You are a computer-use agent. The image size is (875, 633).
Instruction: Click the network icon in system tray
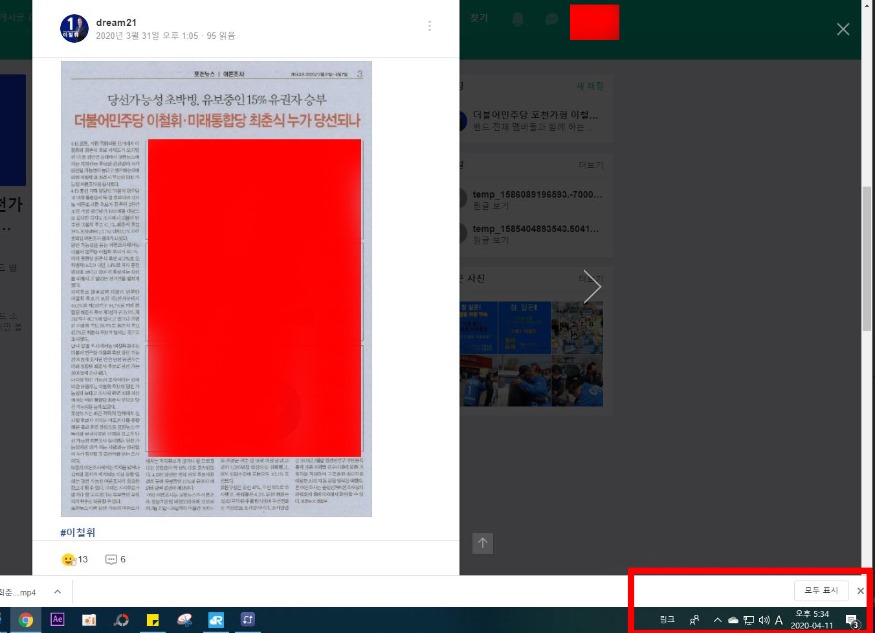749,620
